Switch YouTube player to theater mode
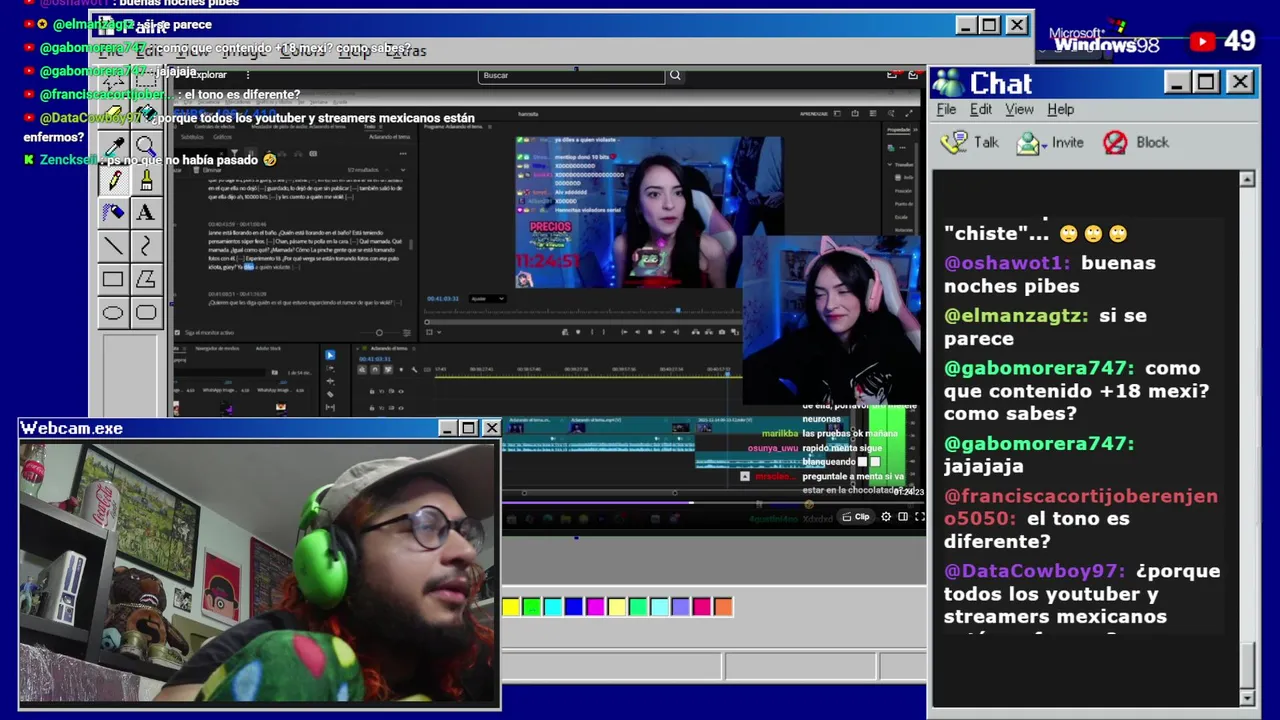Screen dimensions: 1280x720 [903, 517]
